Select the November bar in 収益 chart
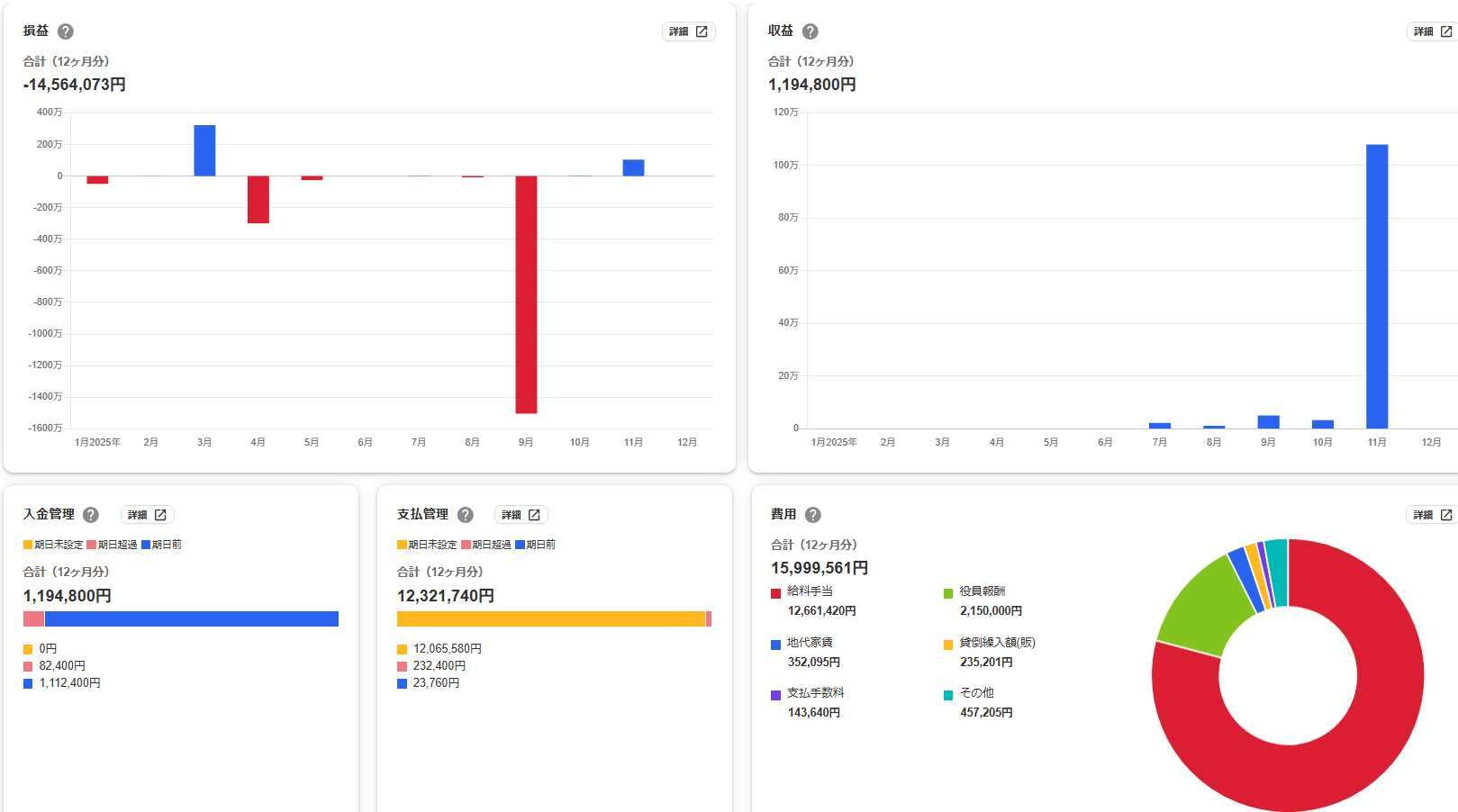 tap(1376, 286)
